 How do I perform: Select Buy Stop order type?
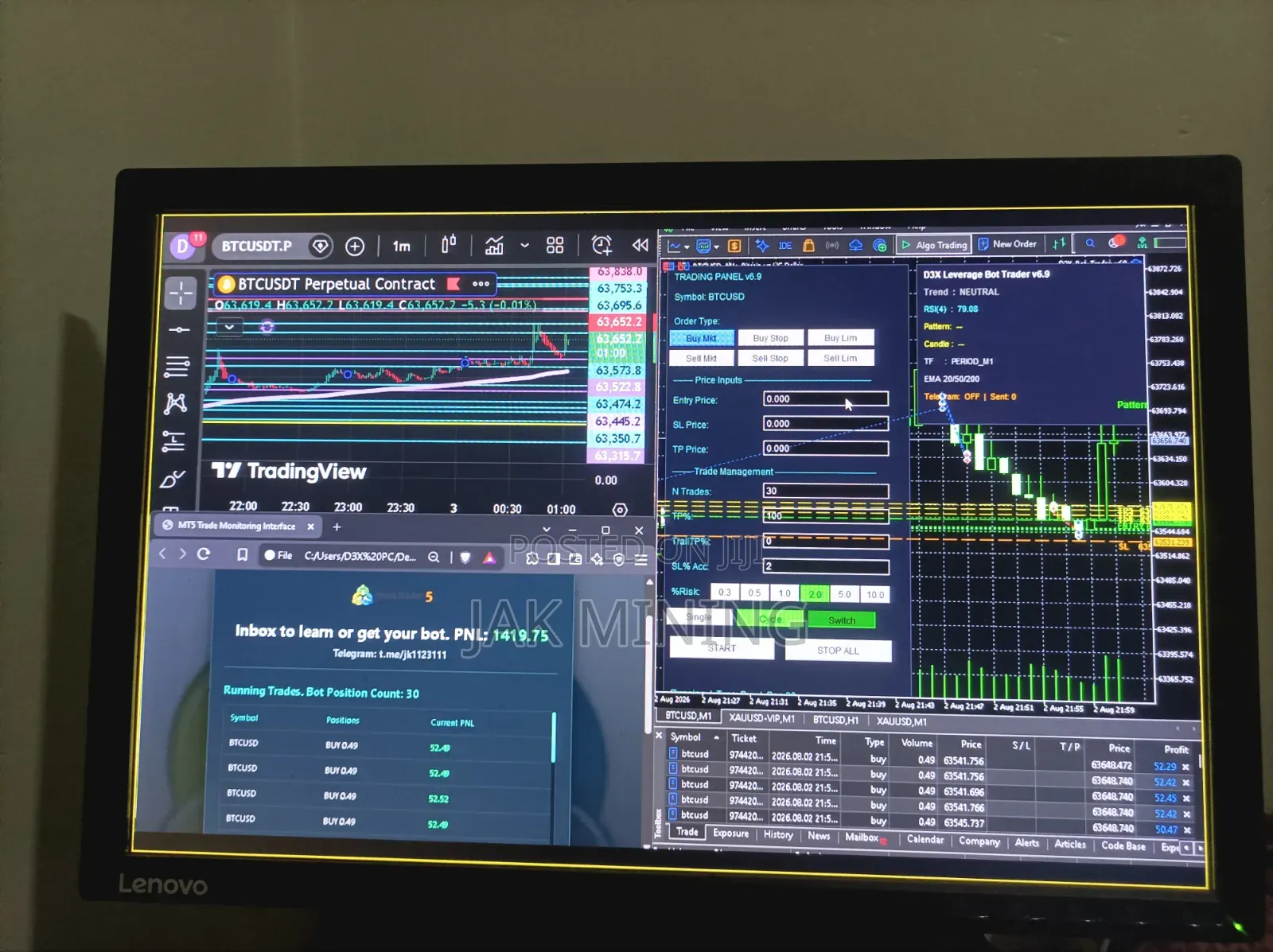770,338
